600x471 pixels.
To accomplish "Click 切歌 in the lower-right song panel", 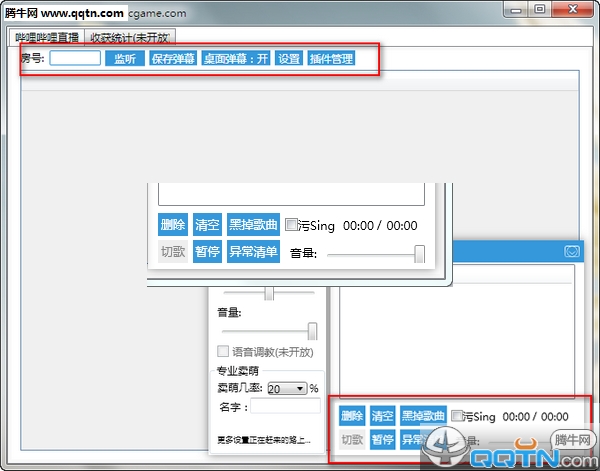I will (352, 440).
